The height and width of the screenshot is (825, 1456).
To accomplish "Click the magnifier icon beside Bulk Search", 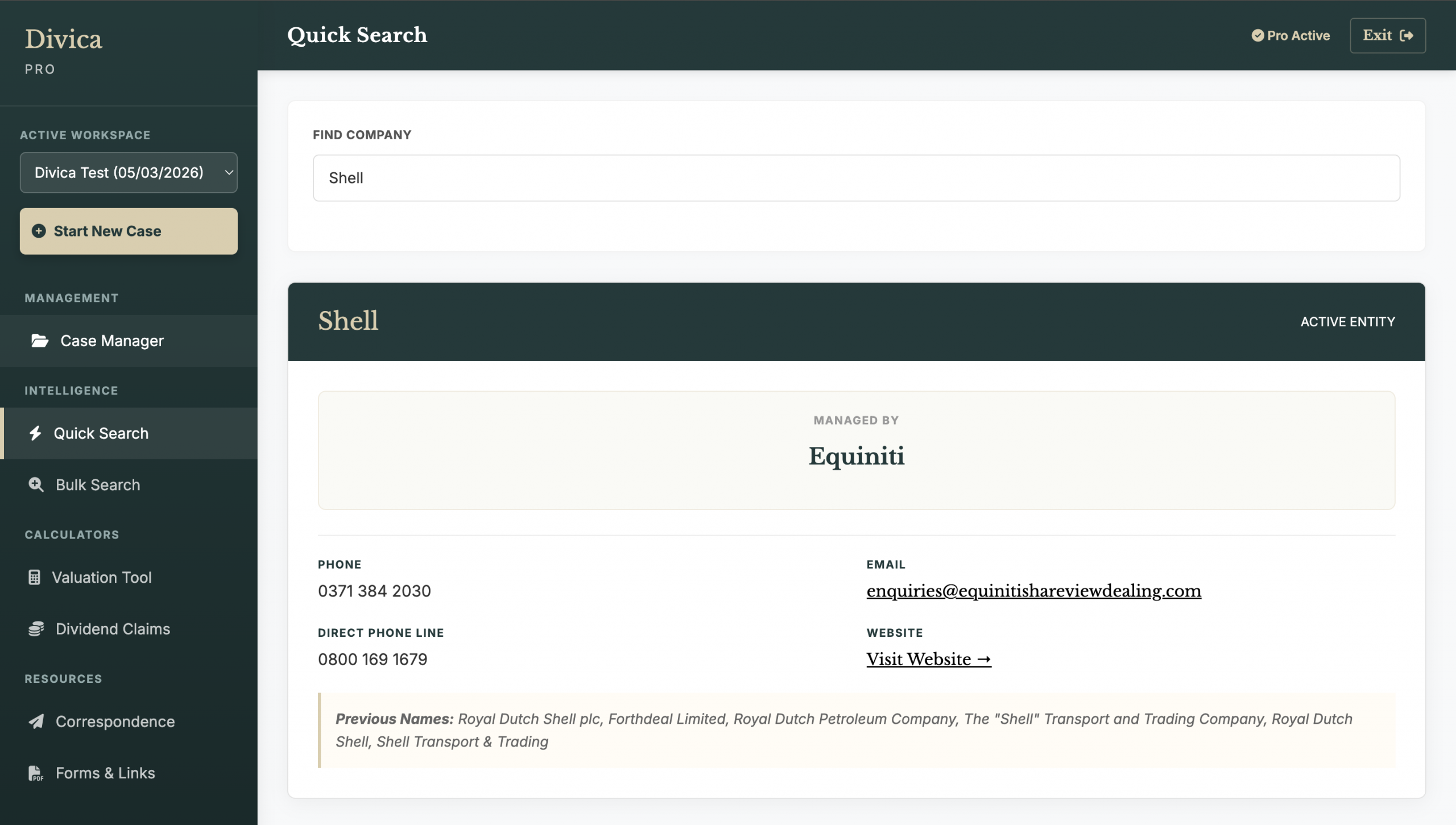I will [36, 484].
